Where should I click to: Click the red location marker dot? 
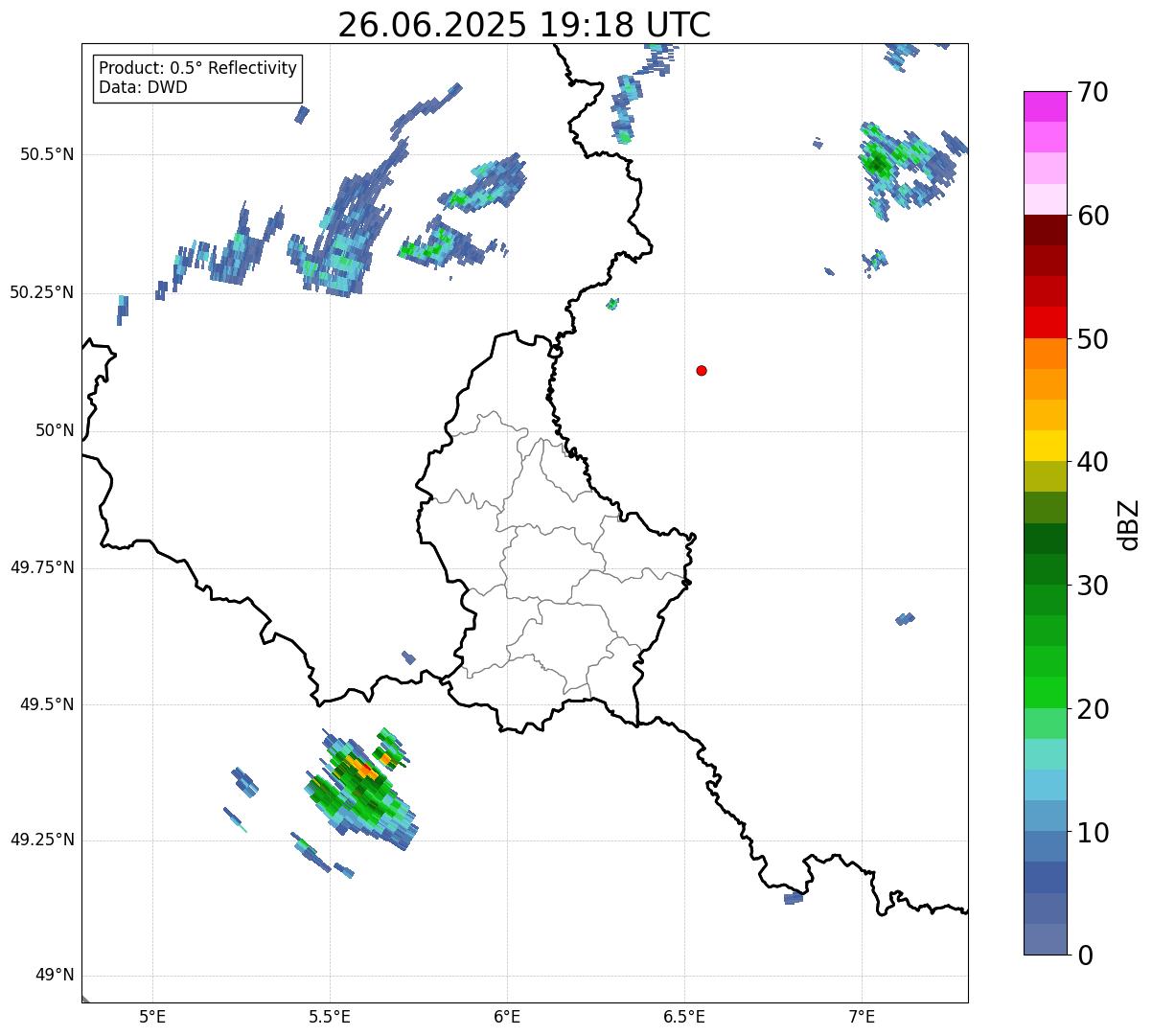pyautogui.click(x=702, y=370)
